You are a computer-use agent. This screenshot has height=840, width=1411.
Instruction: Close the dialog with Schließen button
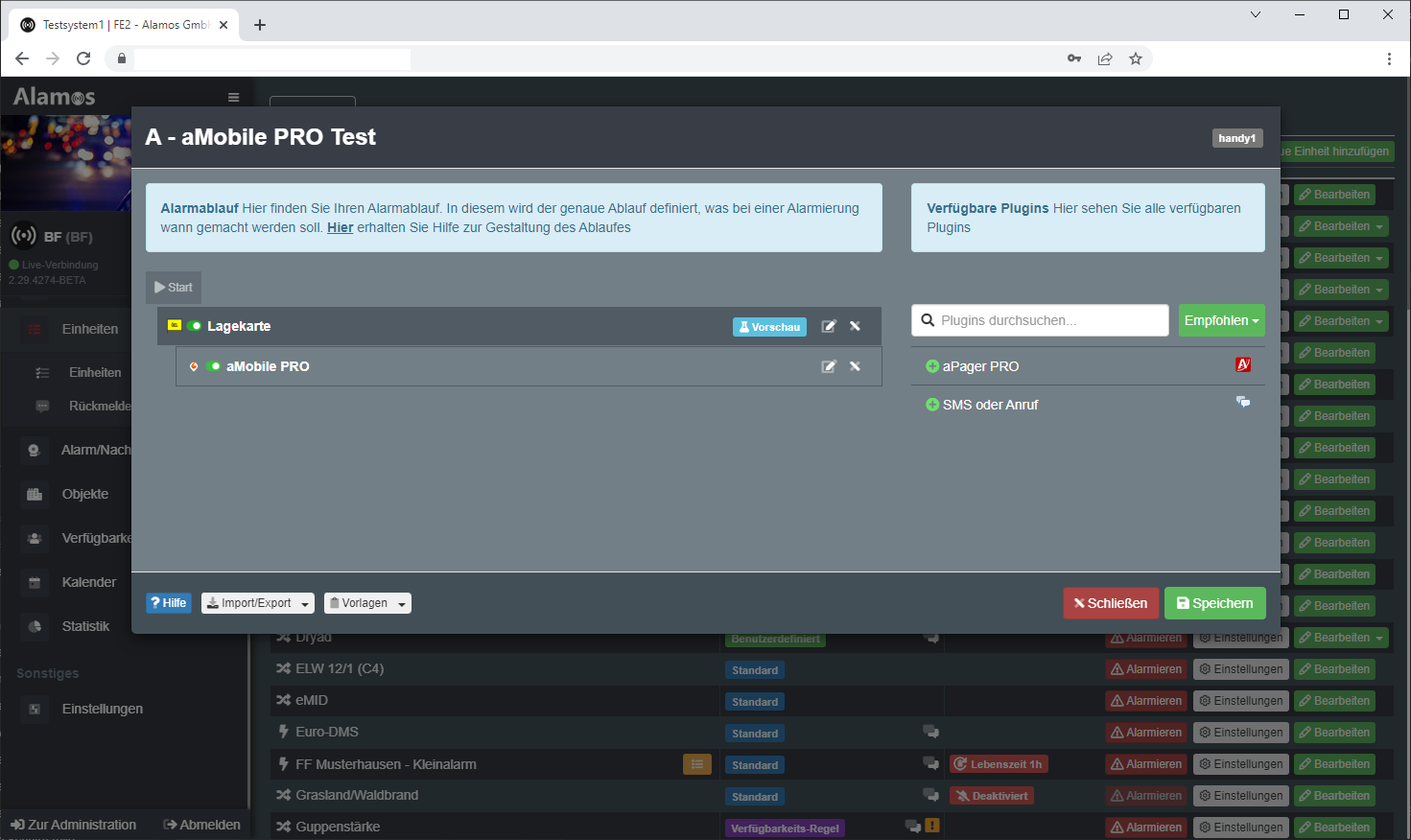[1111, 603]
